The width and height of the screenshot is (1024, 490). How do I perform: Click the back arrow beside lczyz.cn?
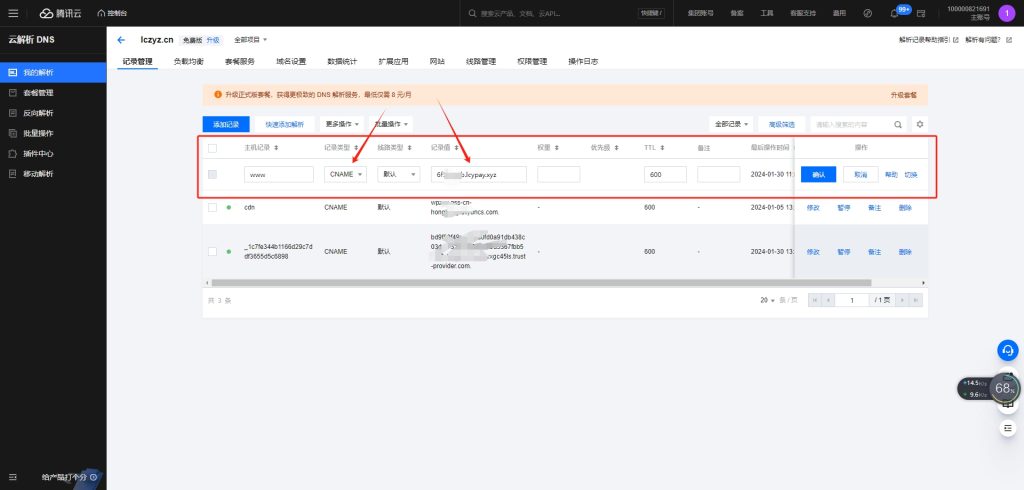[121, 40]
